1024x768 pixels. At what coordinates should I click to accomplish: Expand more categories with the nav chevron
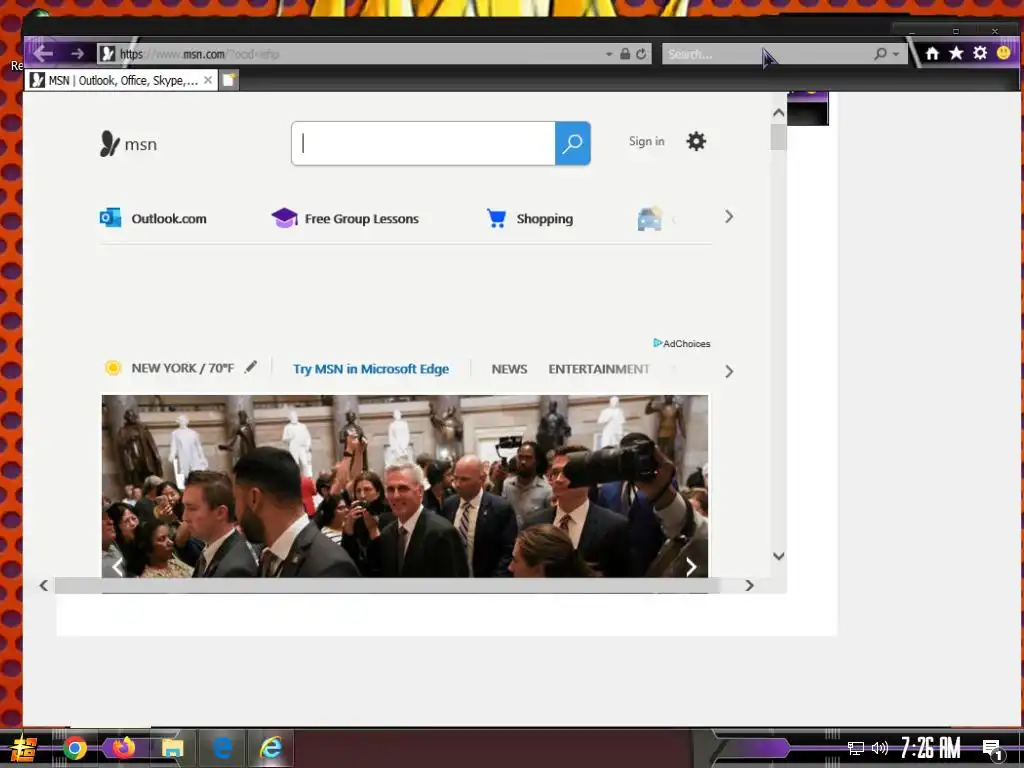(x=729, y=372)
